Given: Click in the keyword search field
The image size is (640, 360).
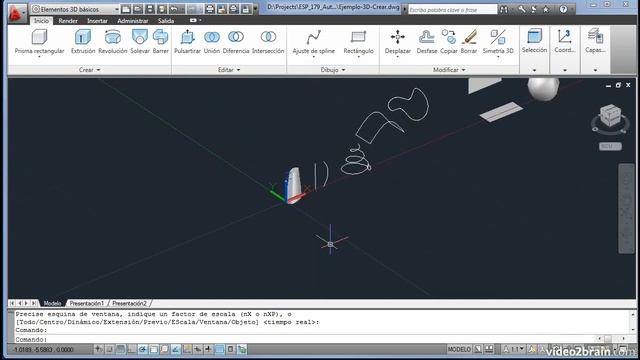Looking at the screenshot, I should [x=452, y=9].
